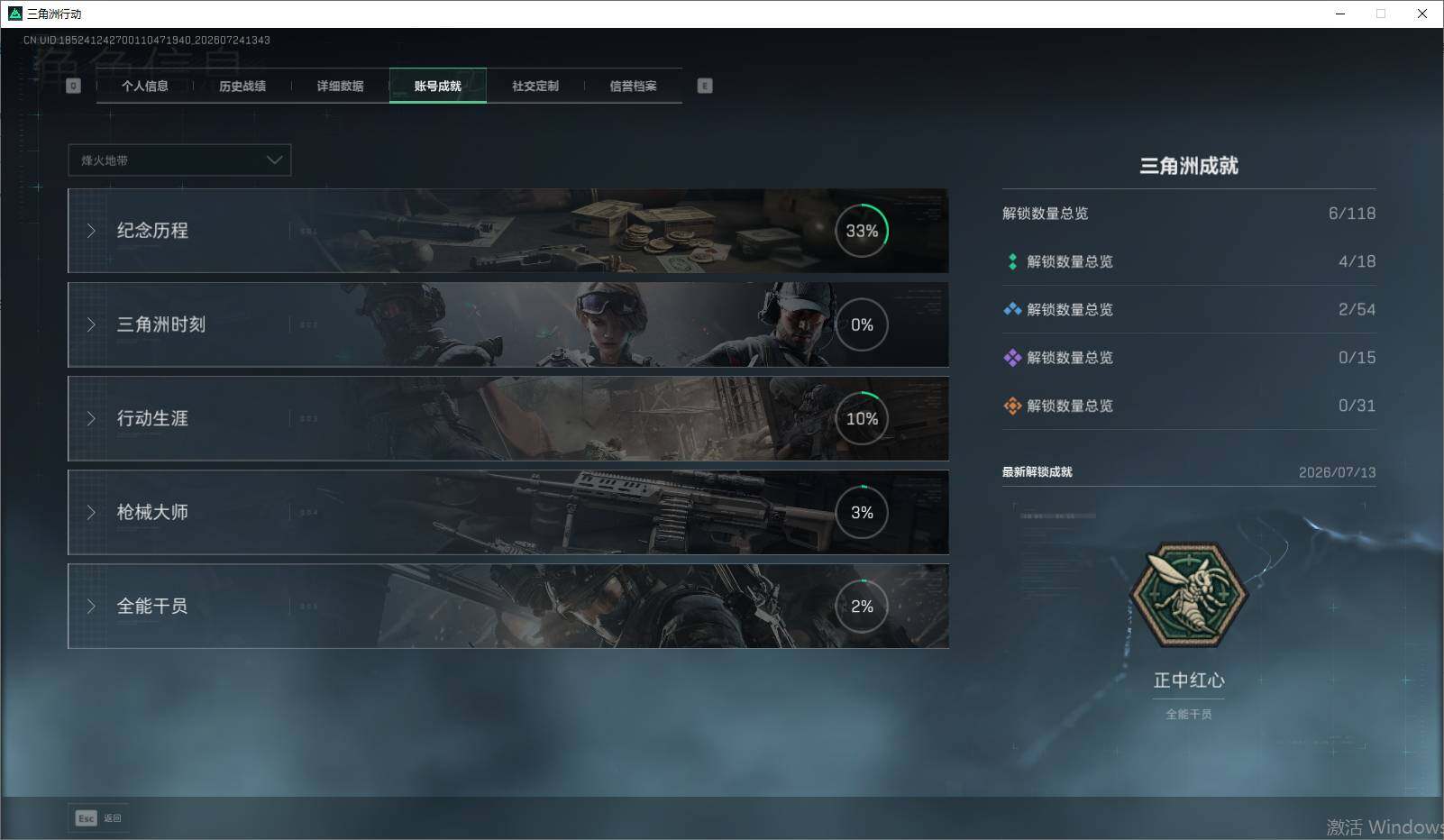Click the purple tier achievement icon
The width and height of the screenshot is (1444, 840).
click(x=1012, y=358)
